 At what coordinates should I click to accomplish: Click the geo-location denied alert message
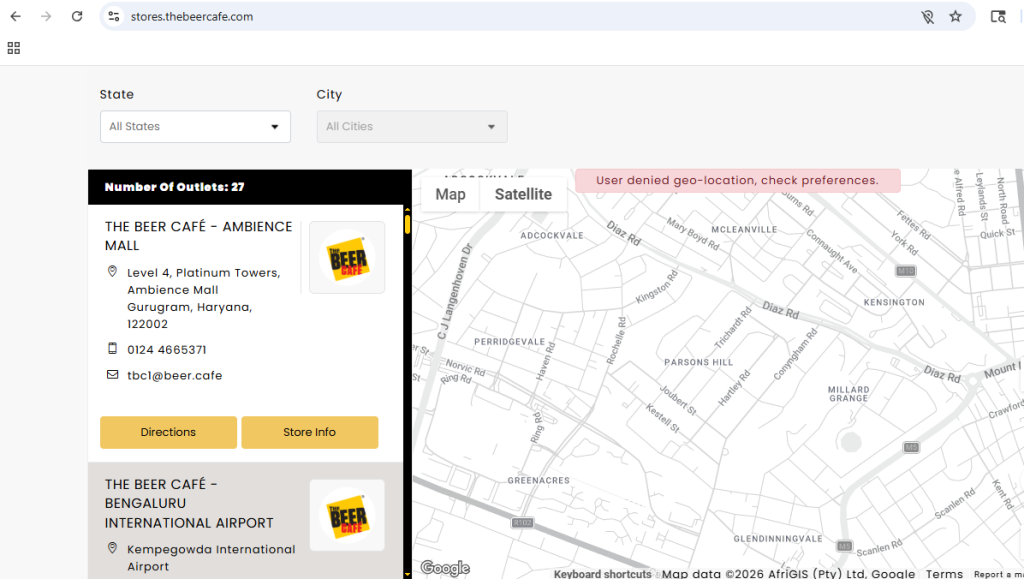pyautogui.click(x=737, y=180)
